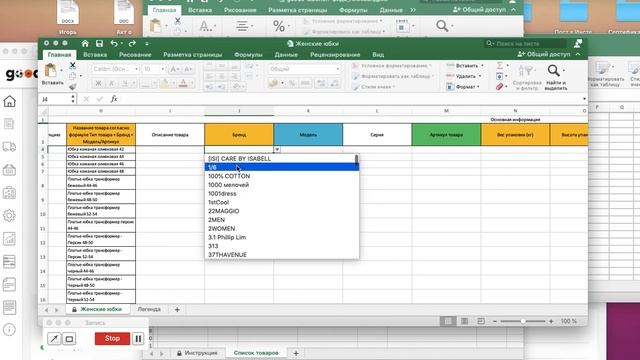Viewport: 640px width, 360px height.
Task: Switch to Normal view in status bar
Action: (x=448, y=321)
